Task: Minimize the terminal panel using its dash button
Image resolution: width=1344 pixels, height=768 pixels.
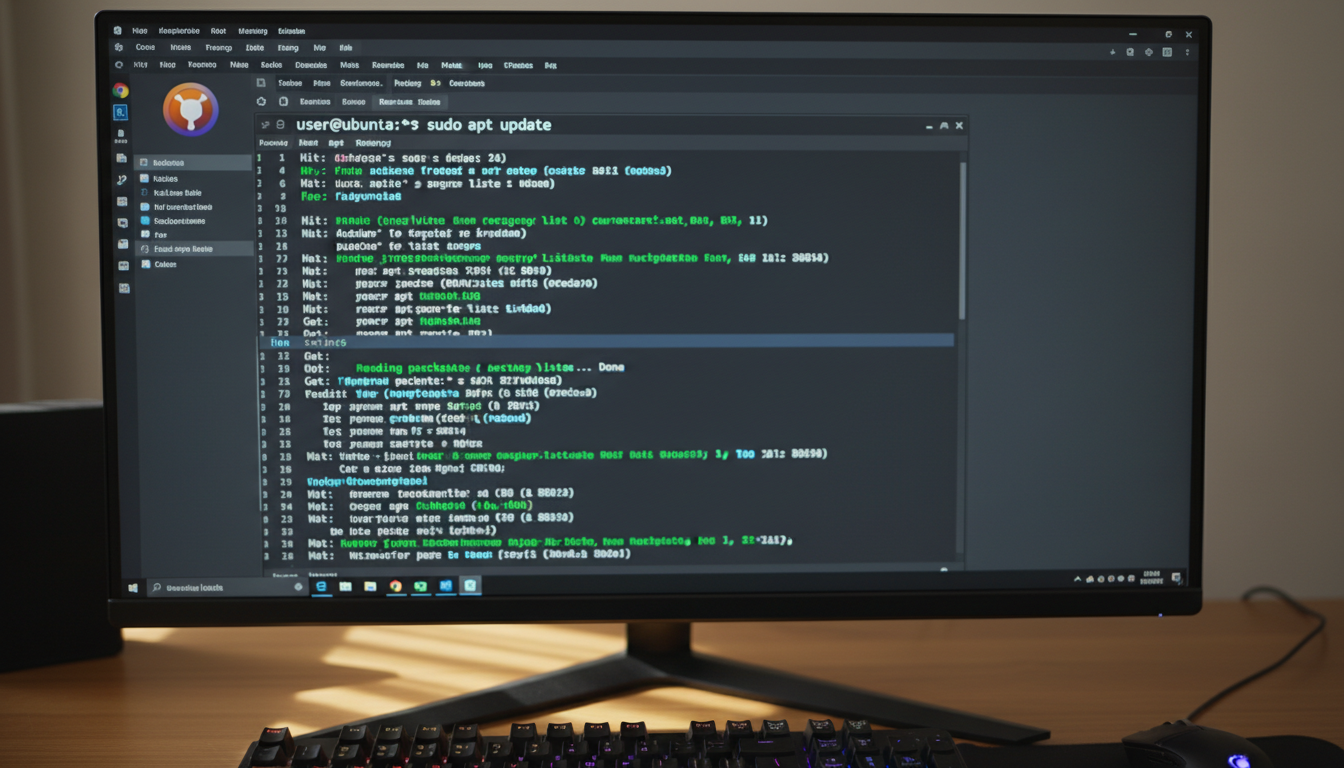Action: pos(928,126)
